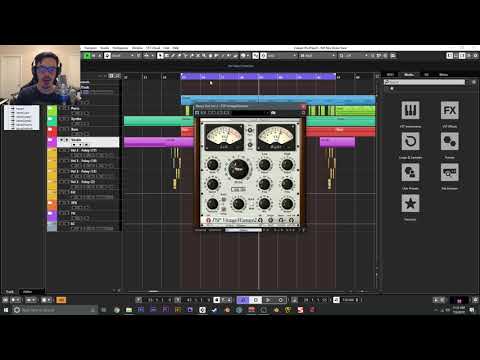
Task: Click the left VU meter on plugin
Action: tap(224, 138)
